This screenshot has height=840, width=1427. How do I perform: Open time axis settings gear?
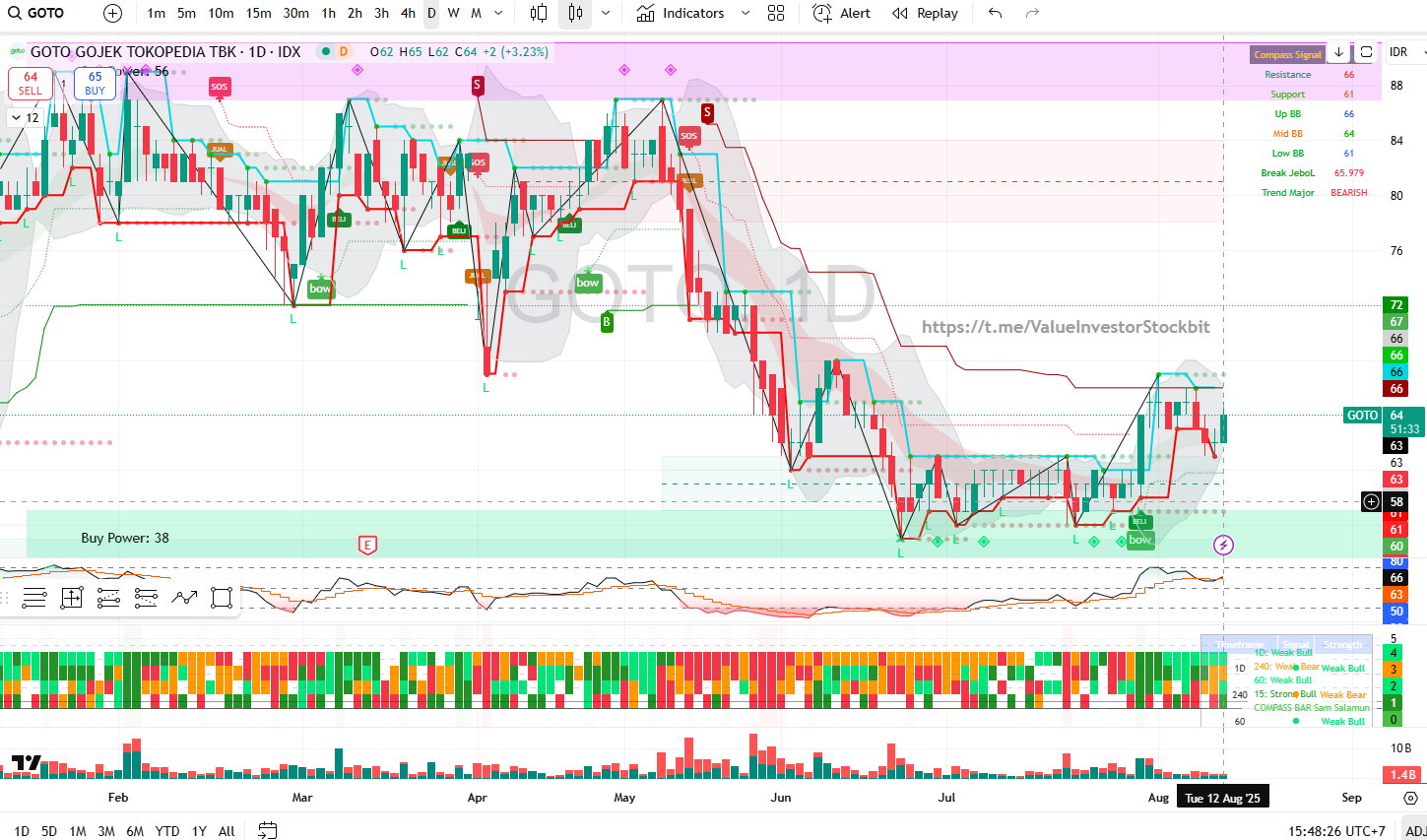(1410, 798)
